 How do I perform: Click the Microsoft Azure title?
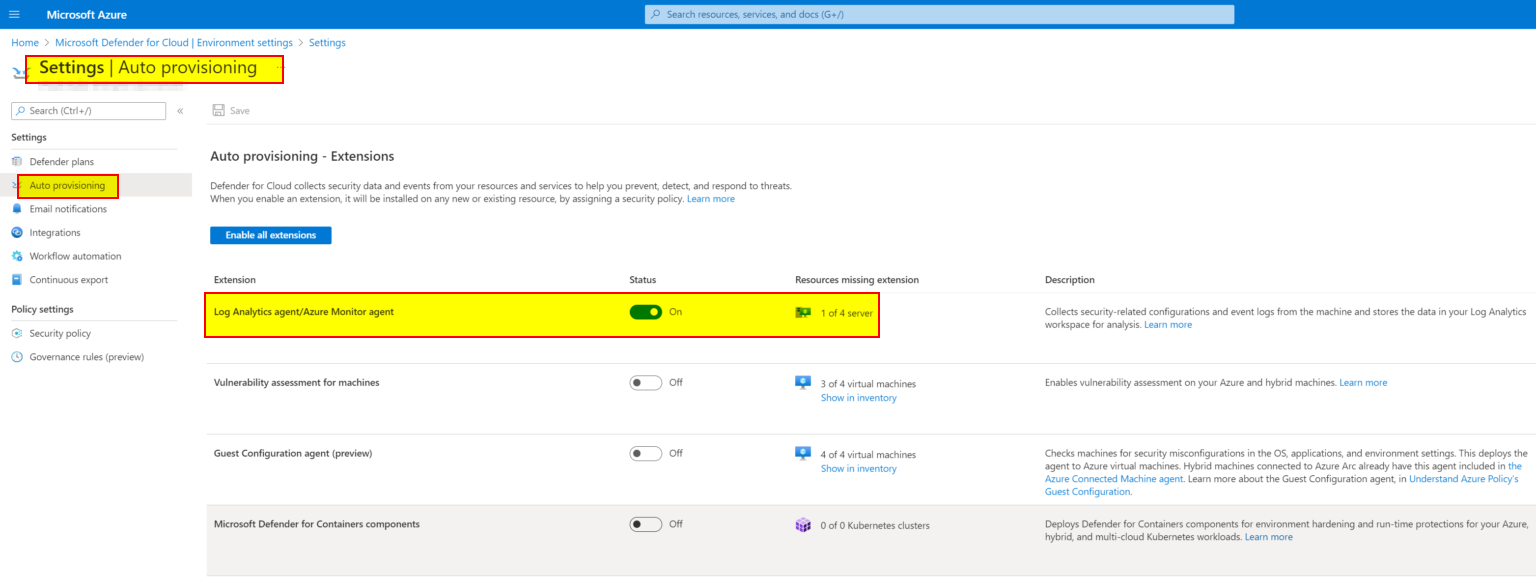86,14
